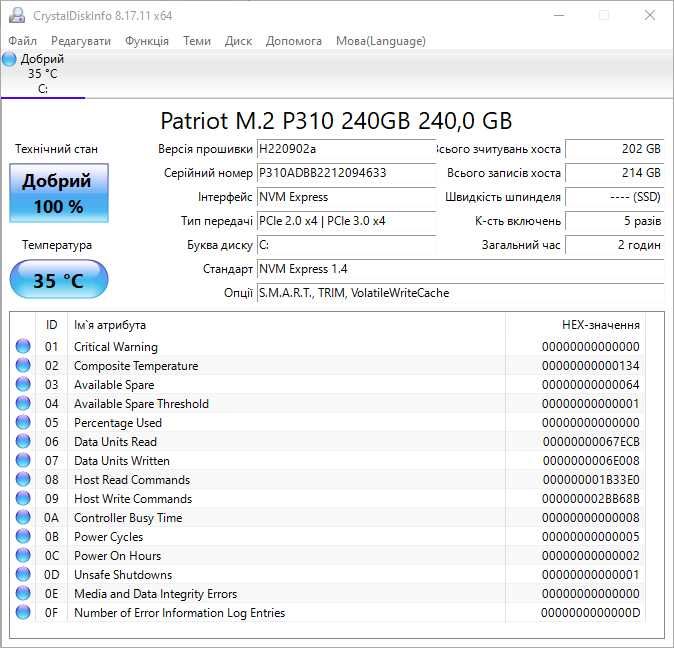Click total host reads value 202 GB
674x648 pixels.
pos(615,149)
